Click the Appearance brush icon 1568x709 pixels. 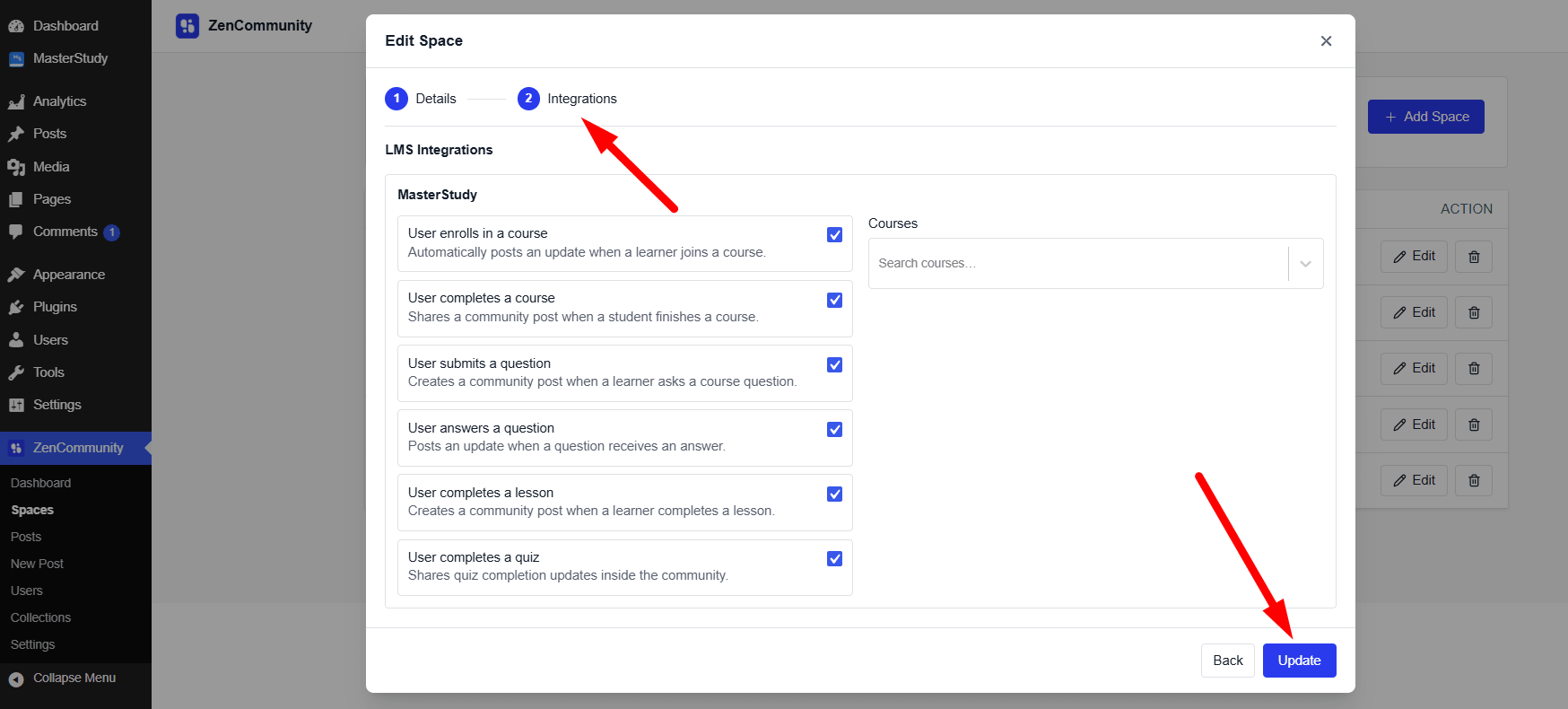click(x=16, y=275)
